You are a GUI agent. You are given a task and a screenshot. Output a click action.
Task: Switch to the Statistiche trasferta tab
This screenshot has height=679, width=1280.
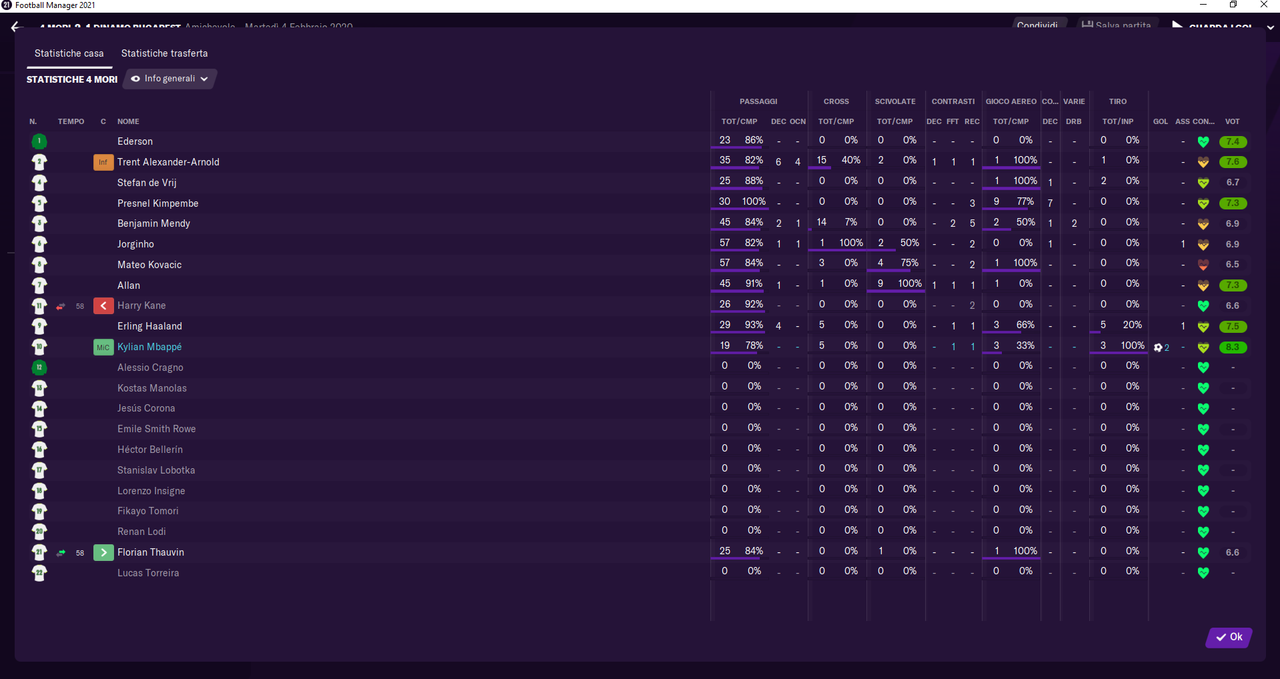click(x=165, y=53)
